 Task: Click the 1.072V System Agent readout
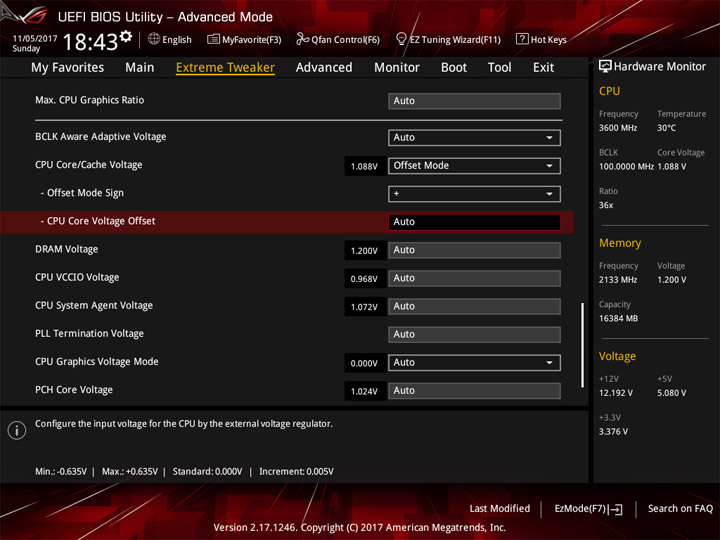pyautogui.click(x=364, y=307)
